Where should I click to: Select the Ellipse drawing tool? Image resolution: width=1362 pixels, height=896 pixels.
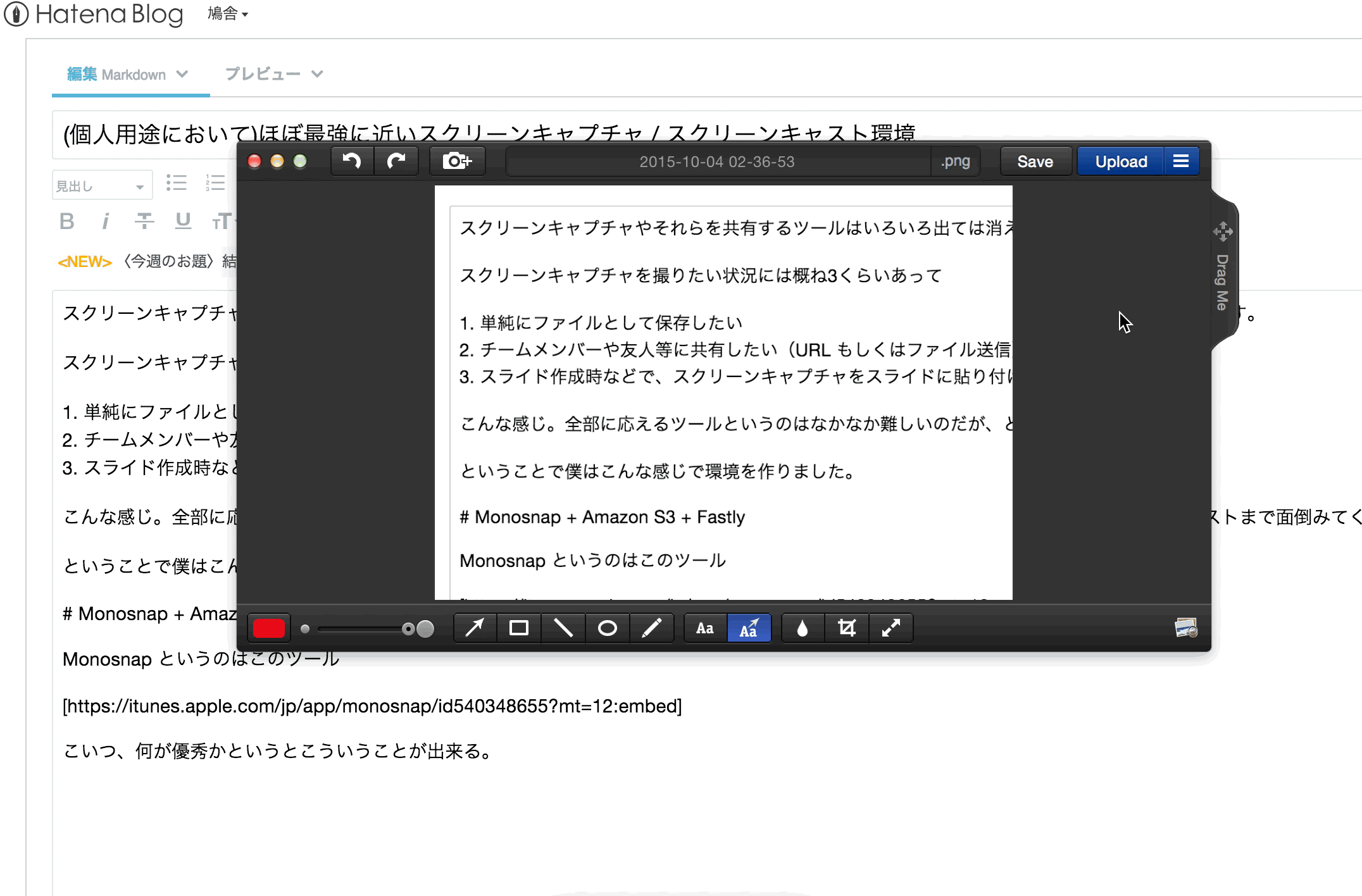coord(608,628)
